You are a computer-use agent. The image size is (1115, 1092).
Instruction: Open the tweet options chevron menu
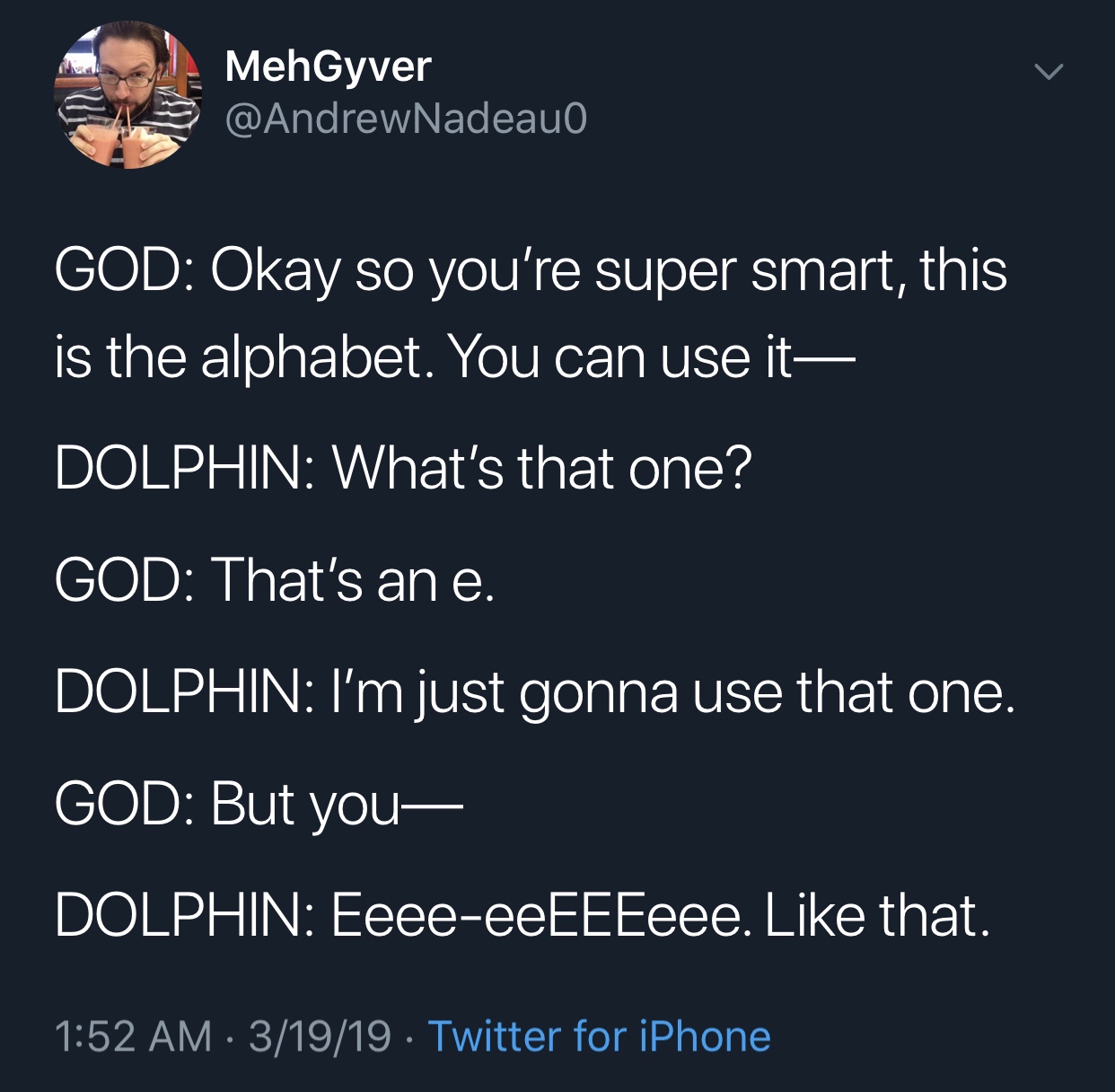pyautogui.click(x=1047, y=70)
